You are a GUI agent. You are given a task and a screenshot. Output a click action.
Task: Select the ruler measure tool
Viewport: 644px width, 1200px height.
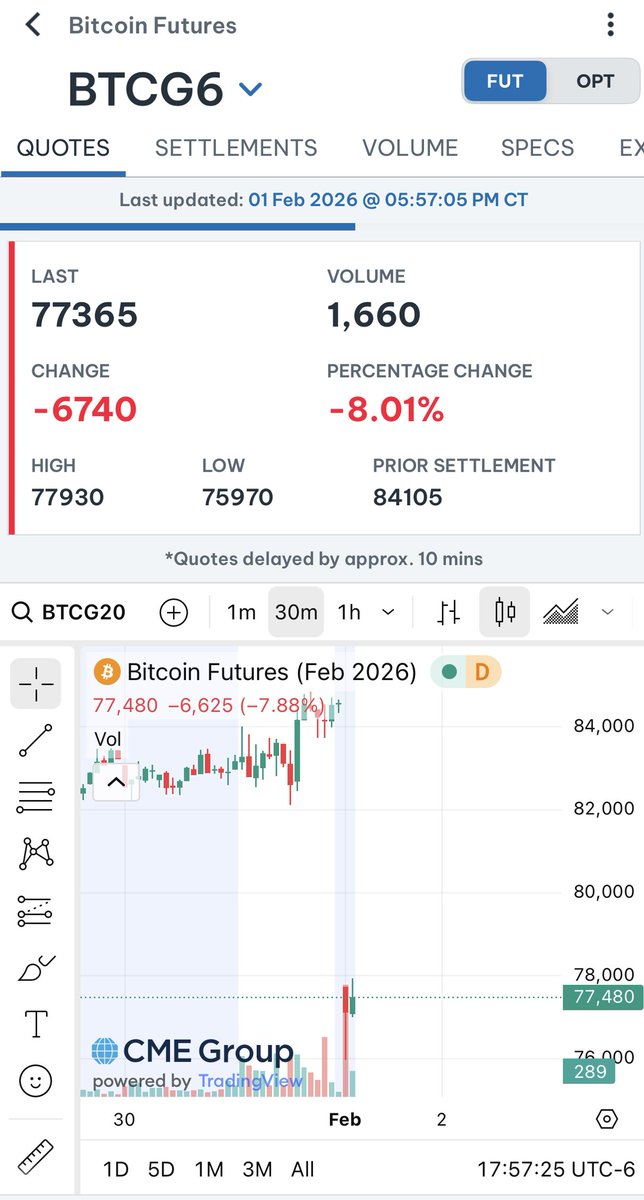(x=36, y=1157)
